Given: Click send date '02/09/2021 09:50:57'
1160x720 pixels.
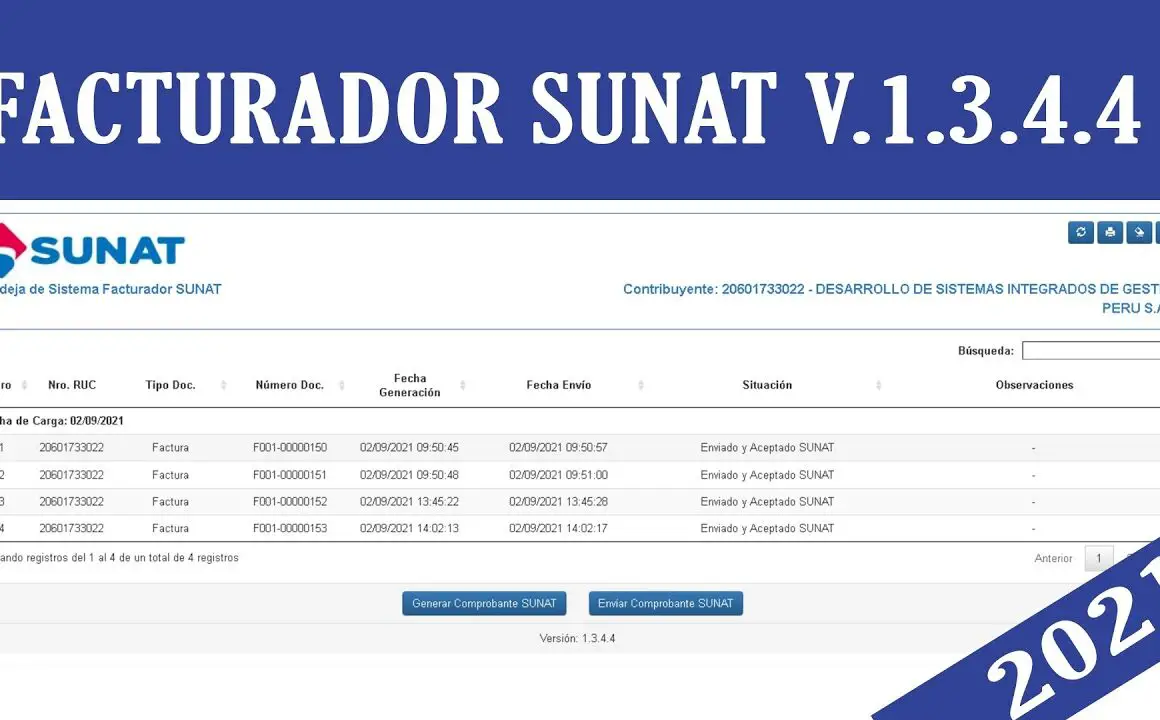Looking at the screenshot, I should point(559,448).
